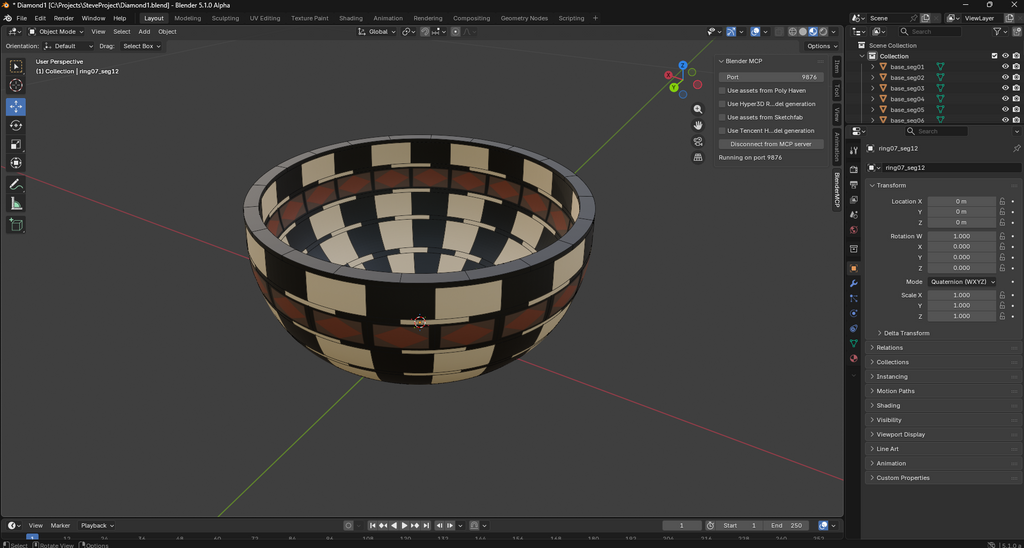Image resolution: width=1024 pixels, height=548 pixels.
Task: Expand base_seg02 in the outliner
Action: (872, 78)
